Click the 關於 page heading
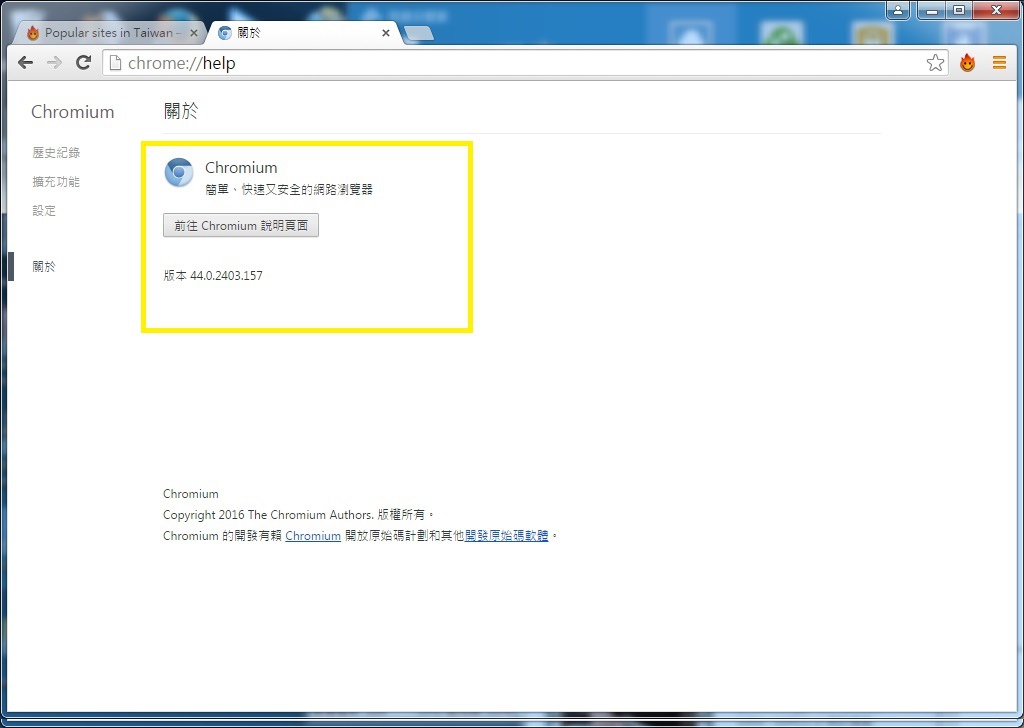Viewport: 1024px width, 728px height. [181, 111]
